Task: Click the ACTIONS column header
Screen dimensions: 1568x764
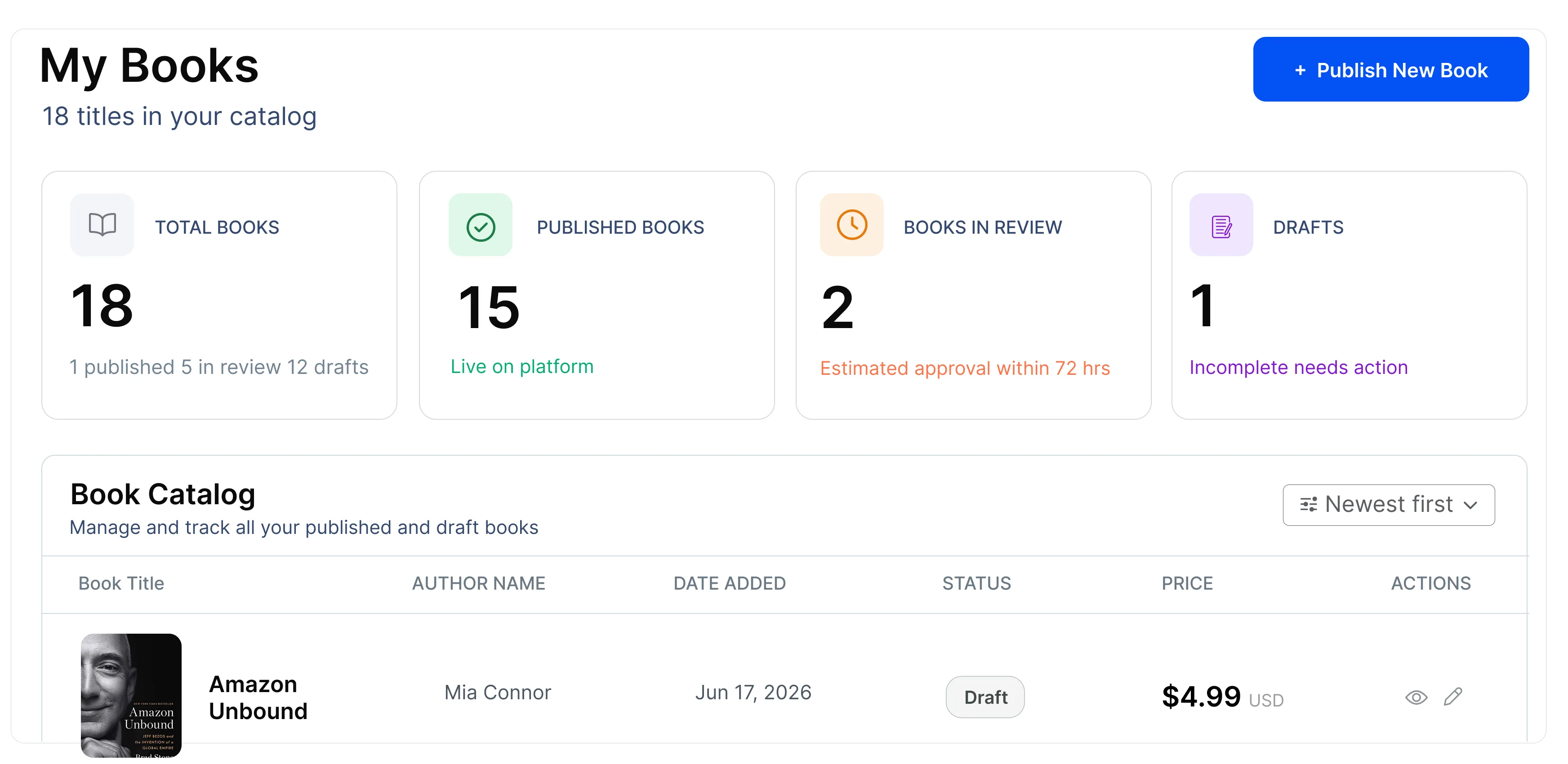Action: 1430,583
